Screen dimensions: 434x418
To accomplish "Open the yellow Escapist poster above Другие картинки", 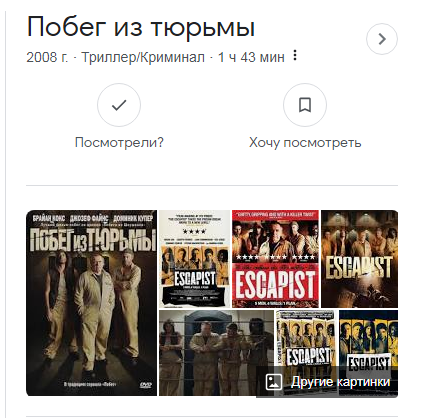I will 368,338.
